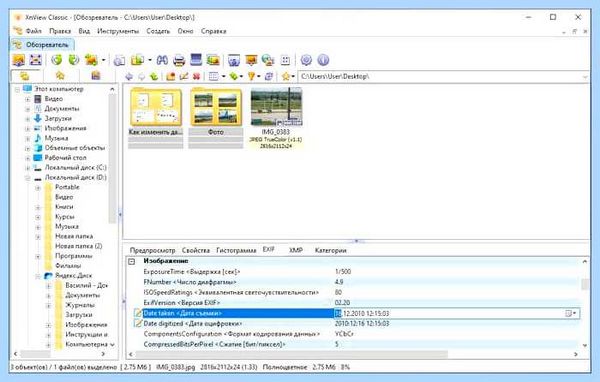This screenshot has height=382, width=600.
Task: Click the web page globe icon
Action: 268,60
